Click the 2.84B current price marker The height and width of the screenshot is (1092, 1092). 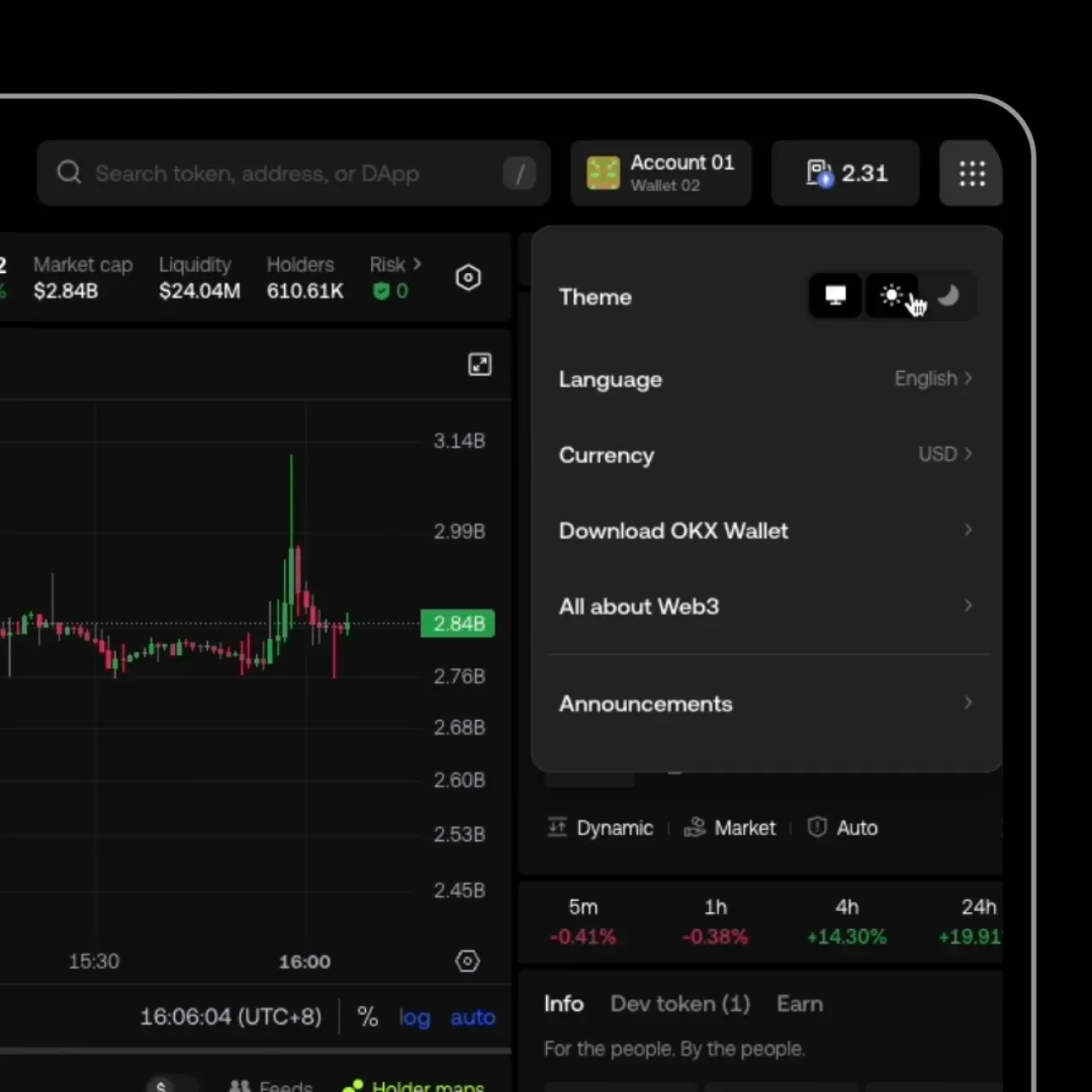(x=458, y=624)
